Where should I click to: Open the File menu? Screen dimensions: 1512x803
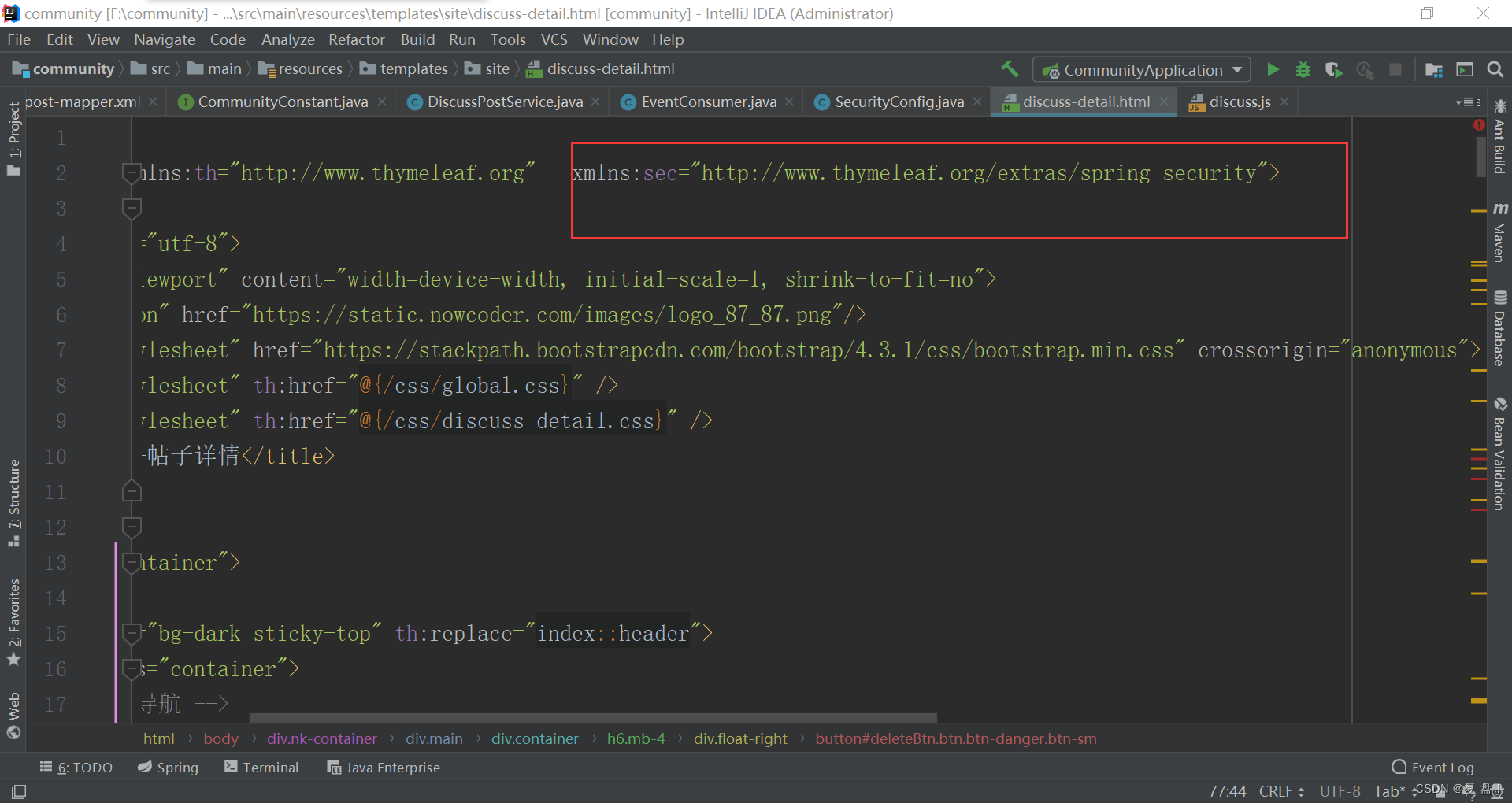[x=18, y=39]
